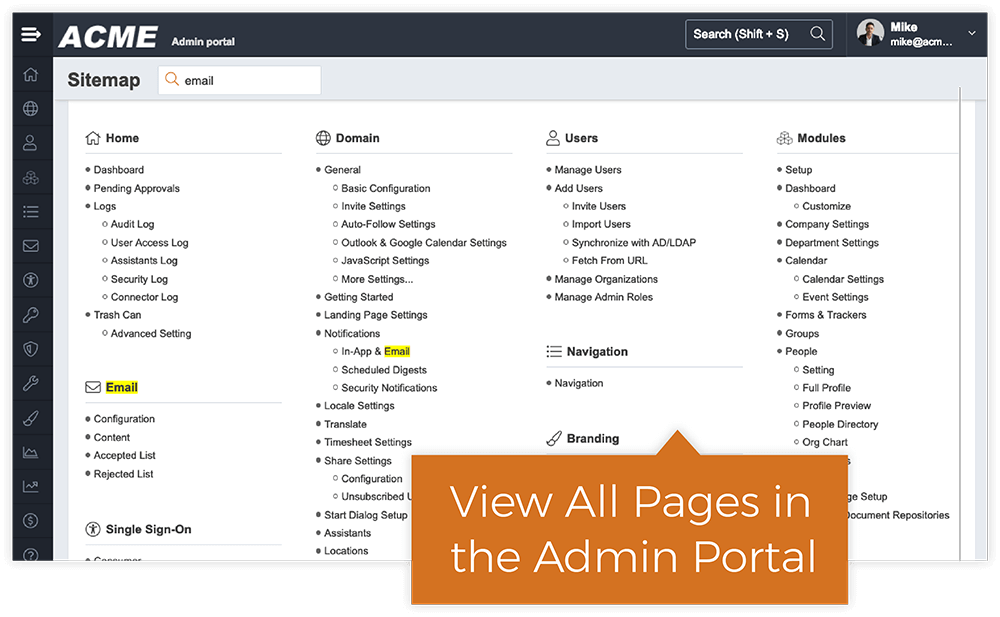Screen dimensions: 1000x617
Task: Select the globe Domain icon in sidebar
Action: point(30,108)
